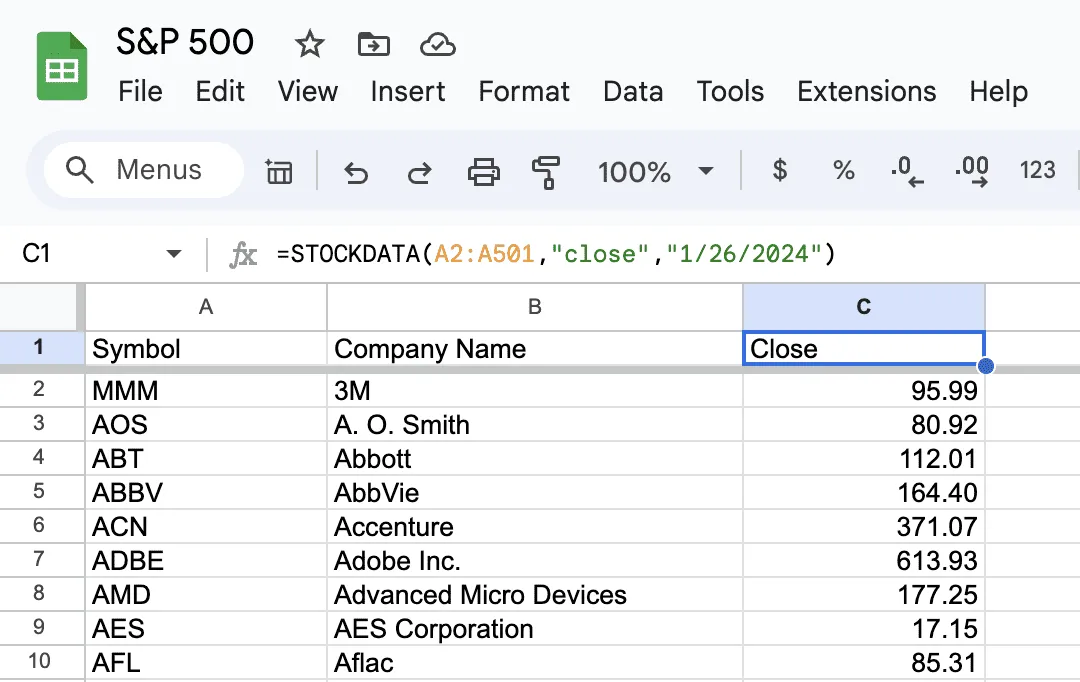The height and width of the screenshot is (682, 1080).
Task: Select the 613.93 close price cell
Action: click(x=864, y=560)
